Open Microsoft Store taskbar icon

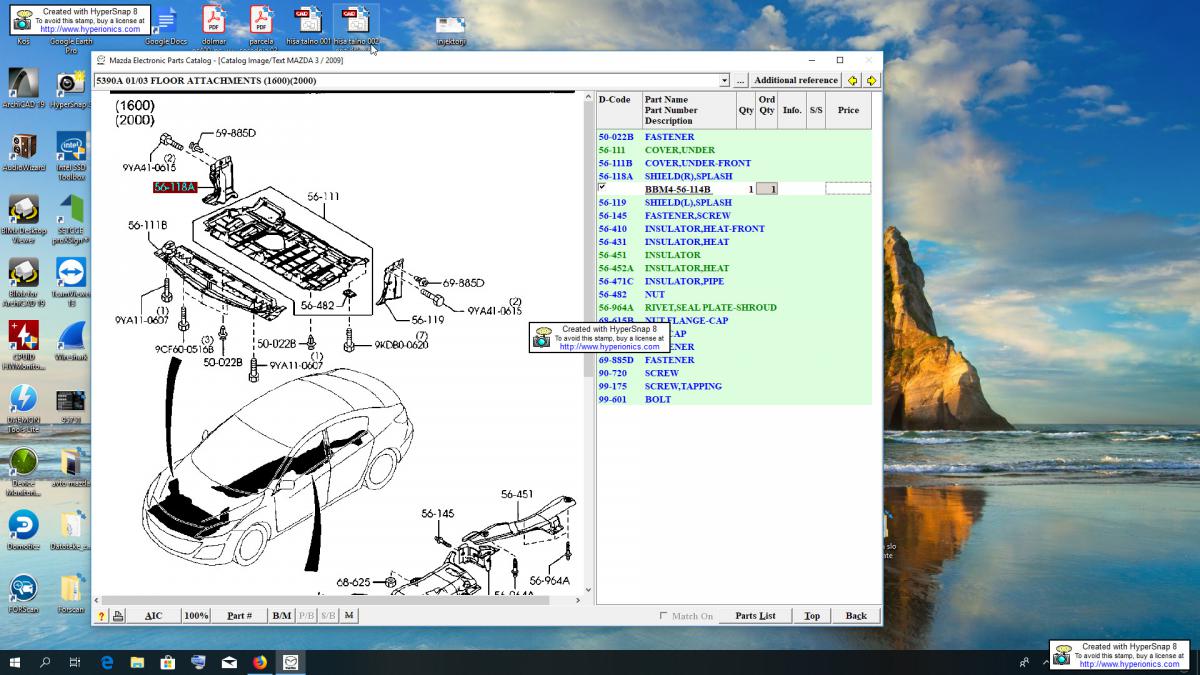coord(168,662)
